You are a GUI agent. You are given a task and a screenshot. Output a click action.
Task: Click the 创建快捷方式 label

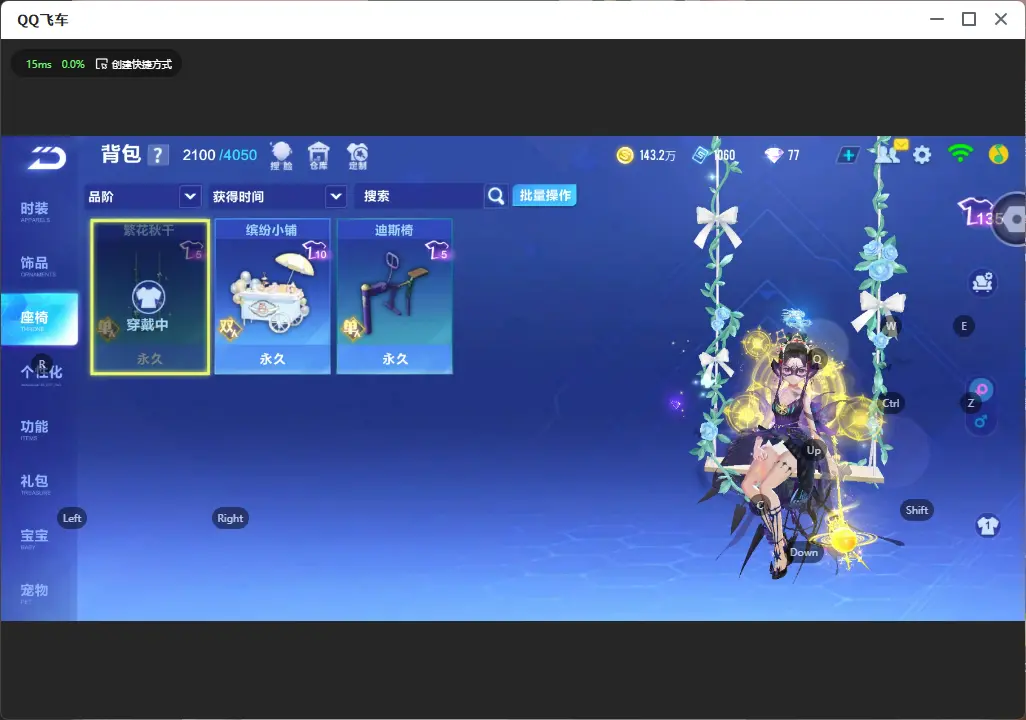[x=141, y=63]
